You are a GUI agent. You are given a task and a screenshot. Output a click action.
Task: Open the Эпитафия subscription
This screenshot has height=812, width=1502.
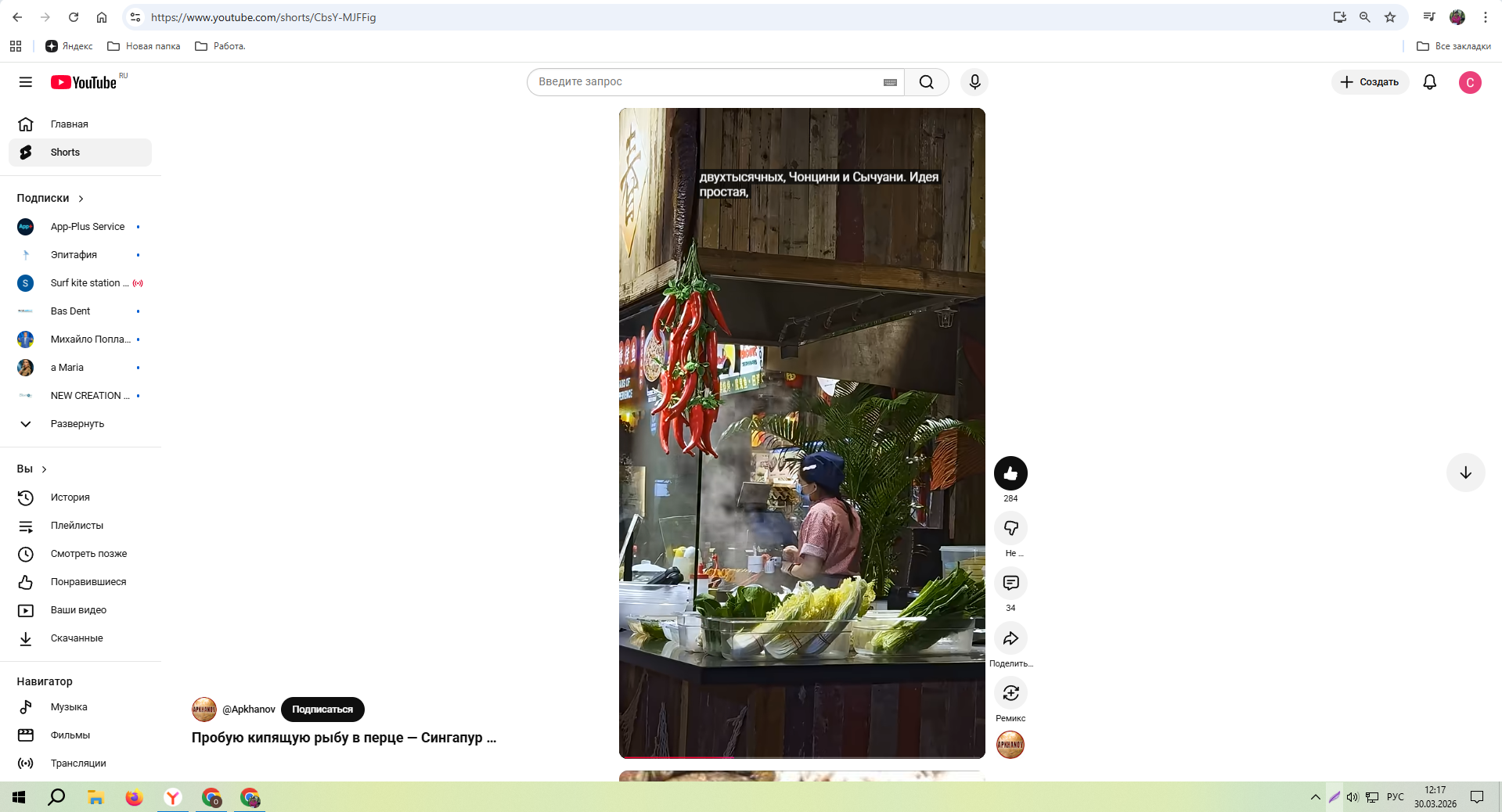[80, 255]
